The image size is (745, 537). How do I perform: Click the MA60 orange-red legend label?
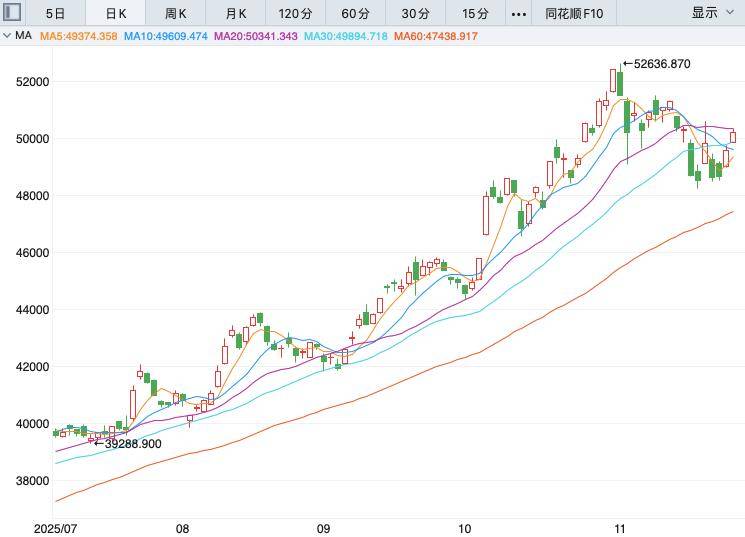coord(436,36)
